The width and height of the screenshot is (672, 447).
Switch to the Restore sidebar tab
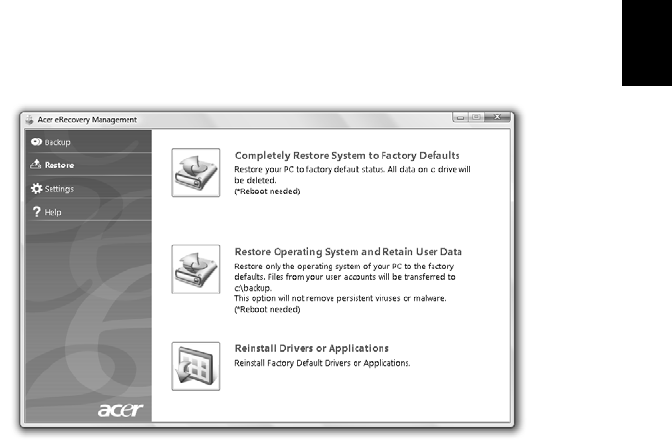[88, 165]
